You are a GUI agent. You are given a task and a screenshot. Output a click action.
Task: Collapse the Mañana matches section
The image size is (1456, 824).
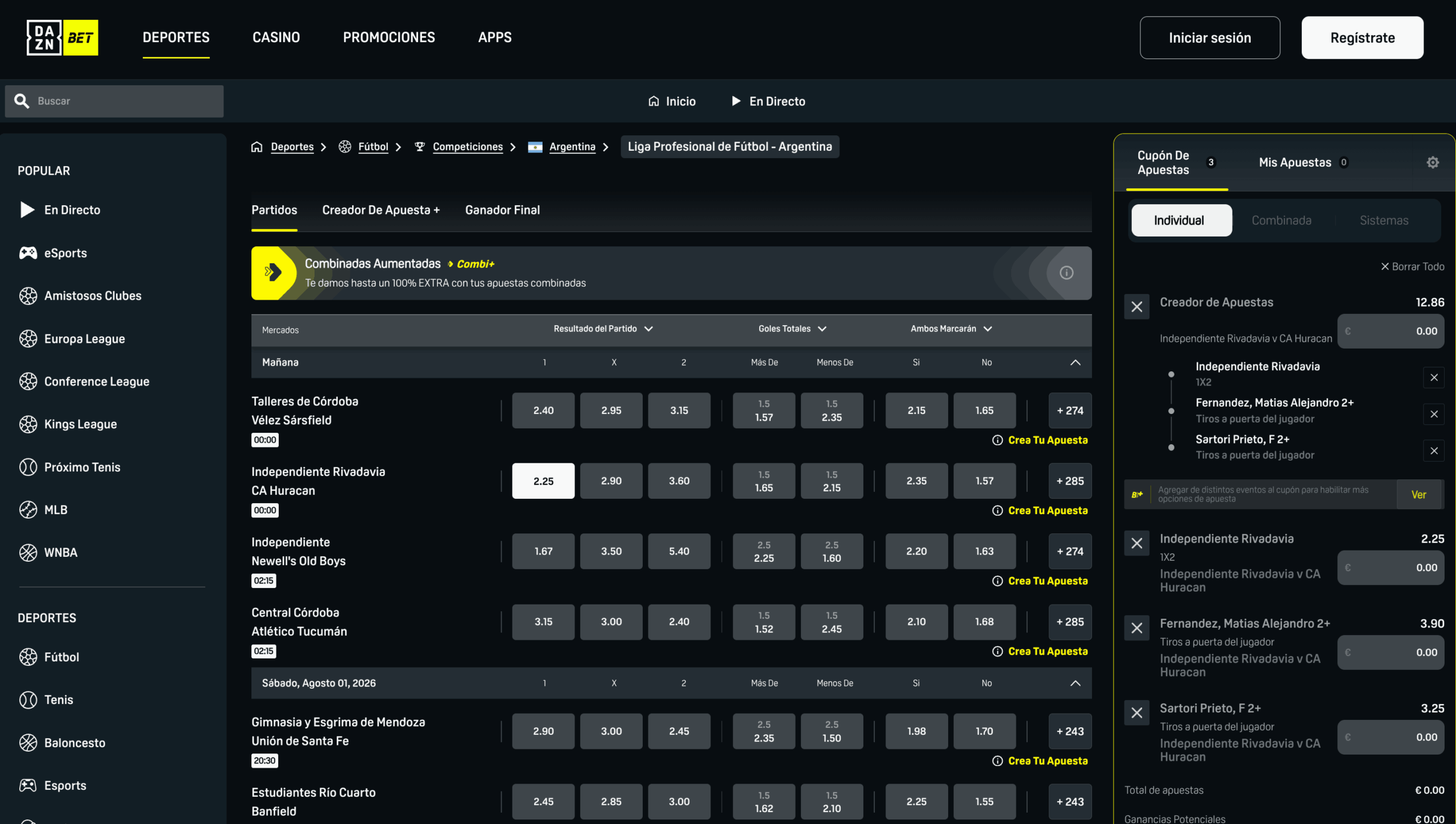coord(1075,363)
